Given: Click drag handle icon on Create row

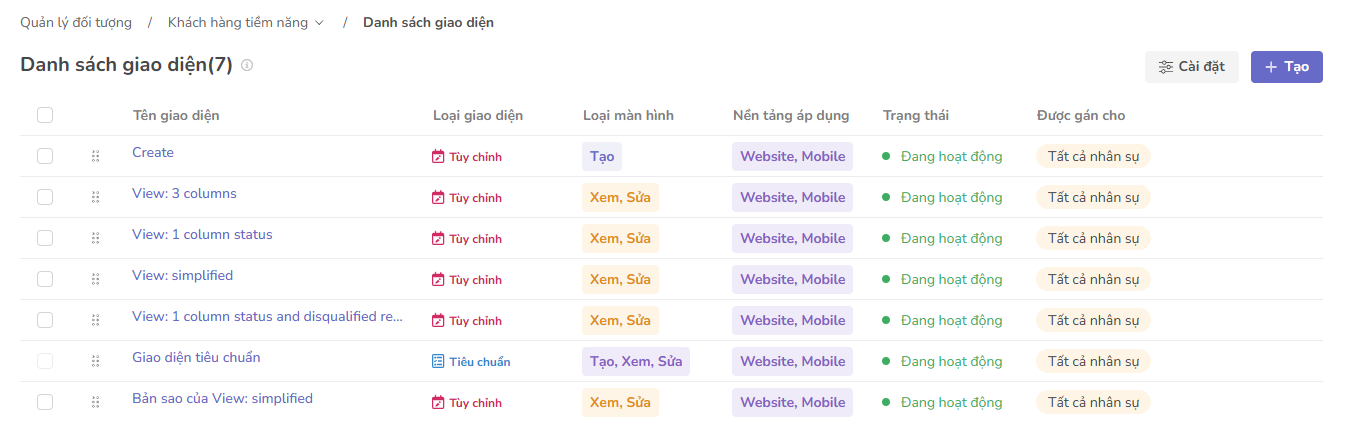Looking at the screenshot, I should pyautogui.click(x=95, y=156).
